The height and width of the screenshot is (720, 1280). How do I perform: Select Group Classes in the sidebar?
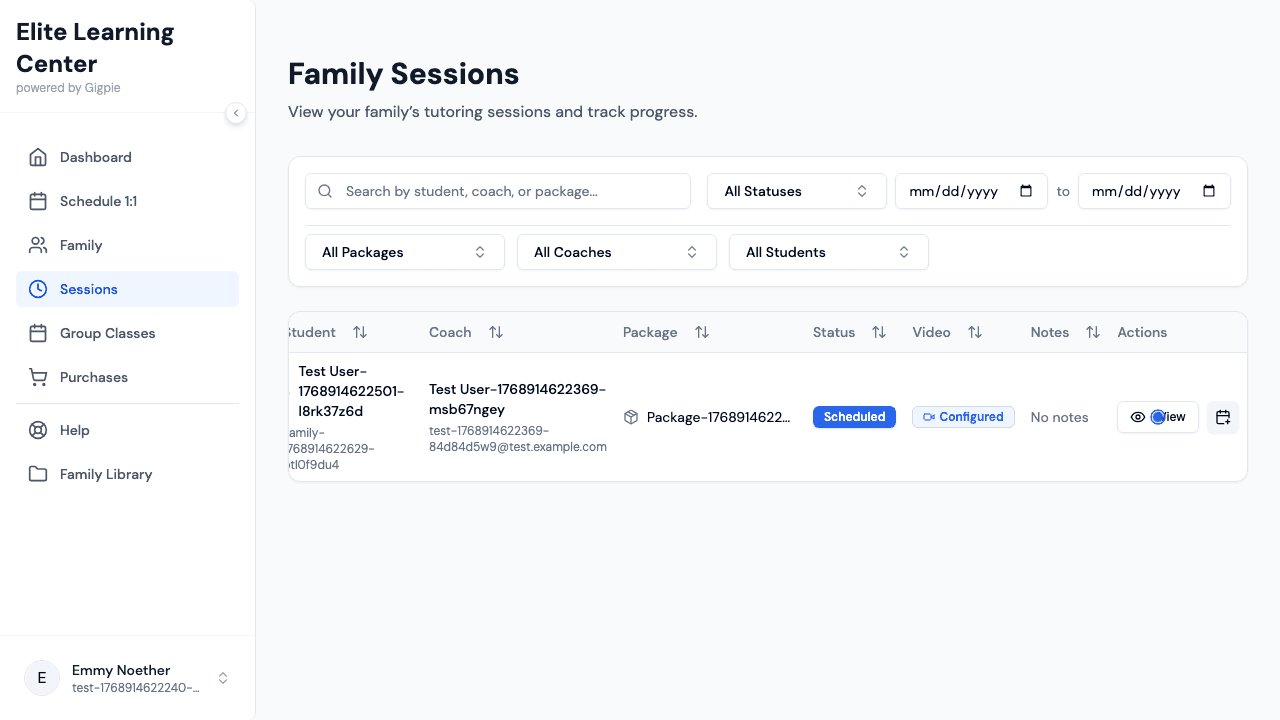[107, 333]
